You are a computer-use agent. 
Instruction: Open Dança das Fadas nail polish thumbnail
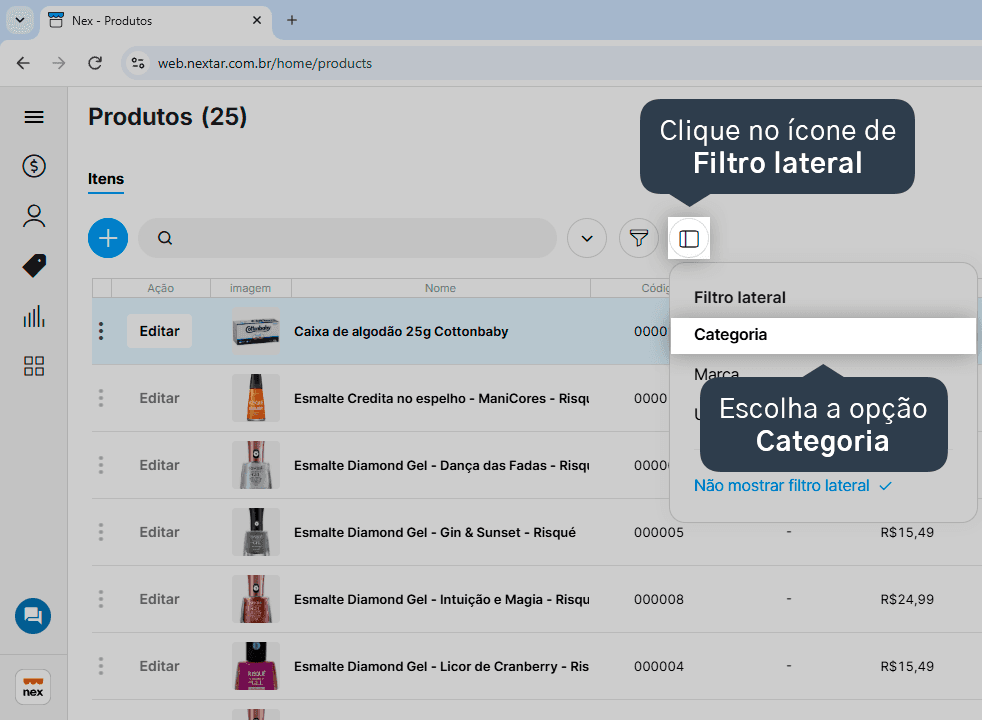(x=256, y=465)
